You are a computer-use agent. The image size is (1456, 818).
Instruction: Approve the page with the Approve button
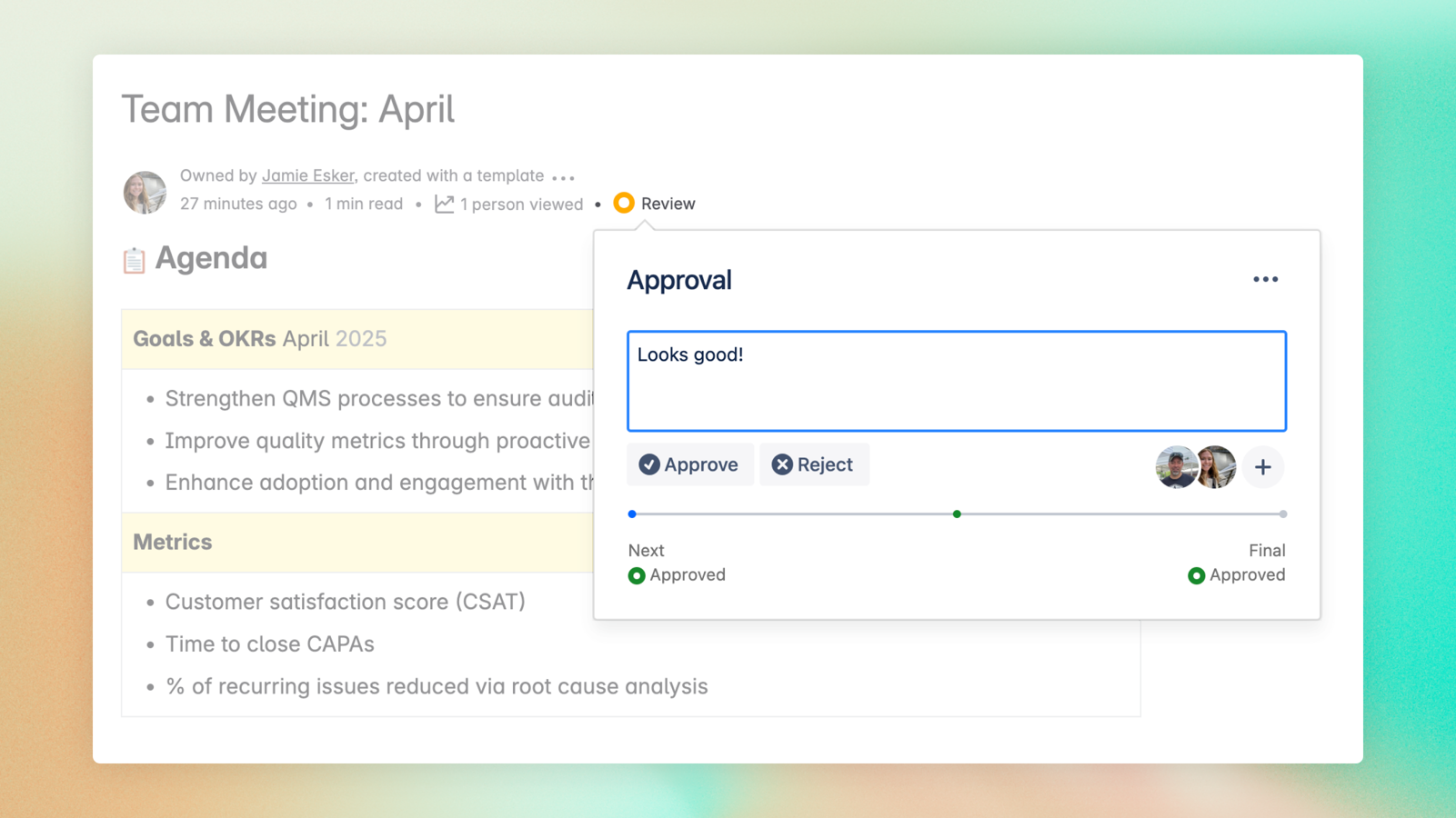click(x=689, y=464)
